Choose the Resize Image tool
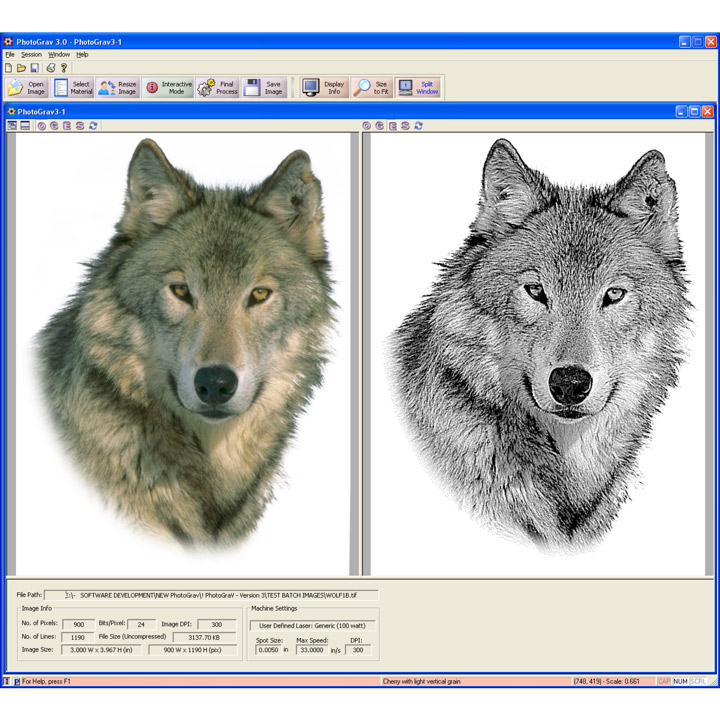The width and height of the screenshot is (720, 720). pyautogui.click(x=118, y=88)
